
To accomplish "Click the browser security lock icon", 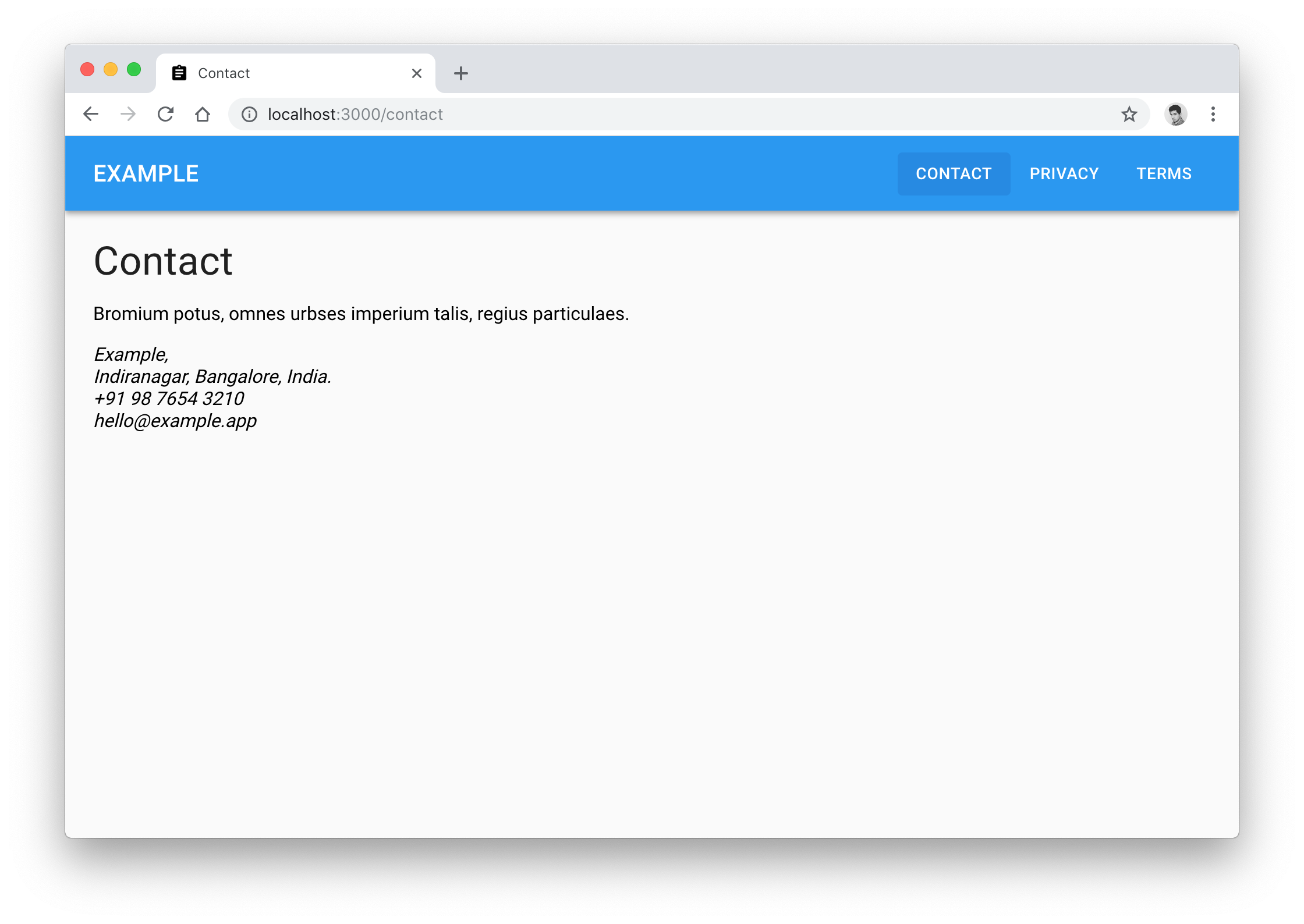I will click(246, 113).
